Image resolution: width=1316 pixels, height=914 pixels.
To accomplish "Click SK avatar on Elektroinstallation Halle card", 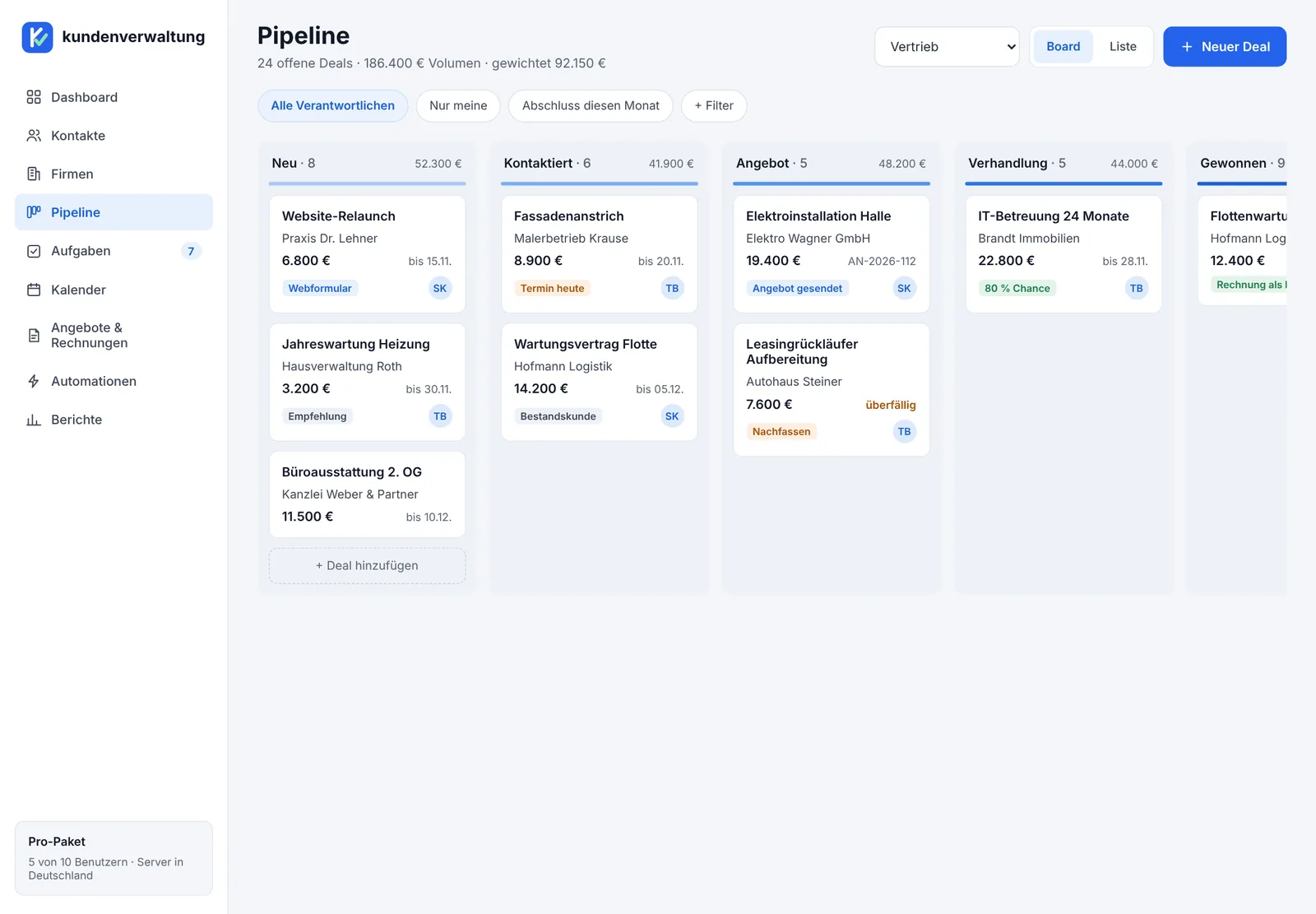I will [x=904, y=288].
